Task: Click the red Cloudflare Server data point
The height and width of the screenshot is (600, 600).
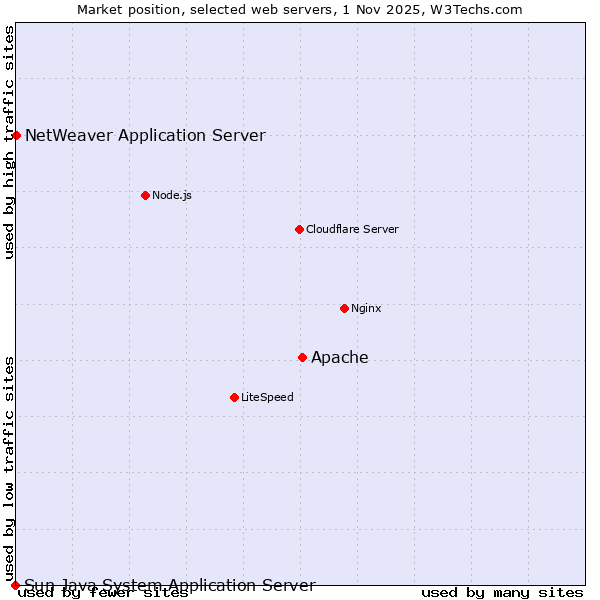Action: (x=299, y=229)
